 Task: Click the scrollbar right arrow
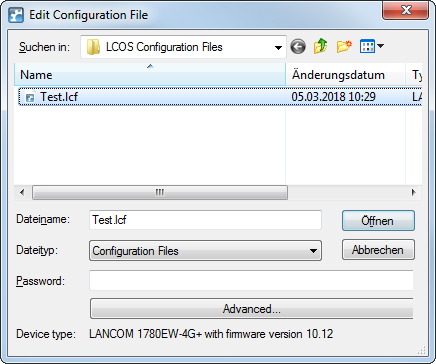point(414,192)
